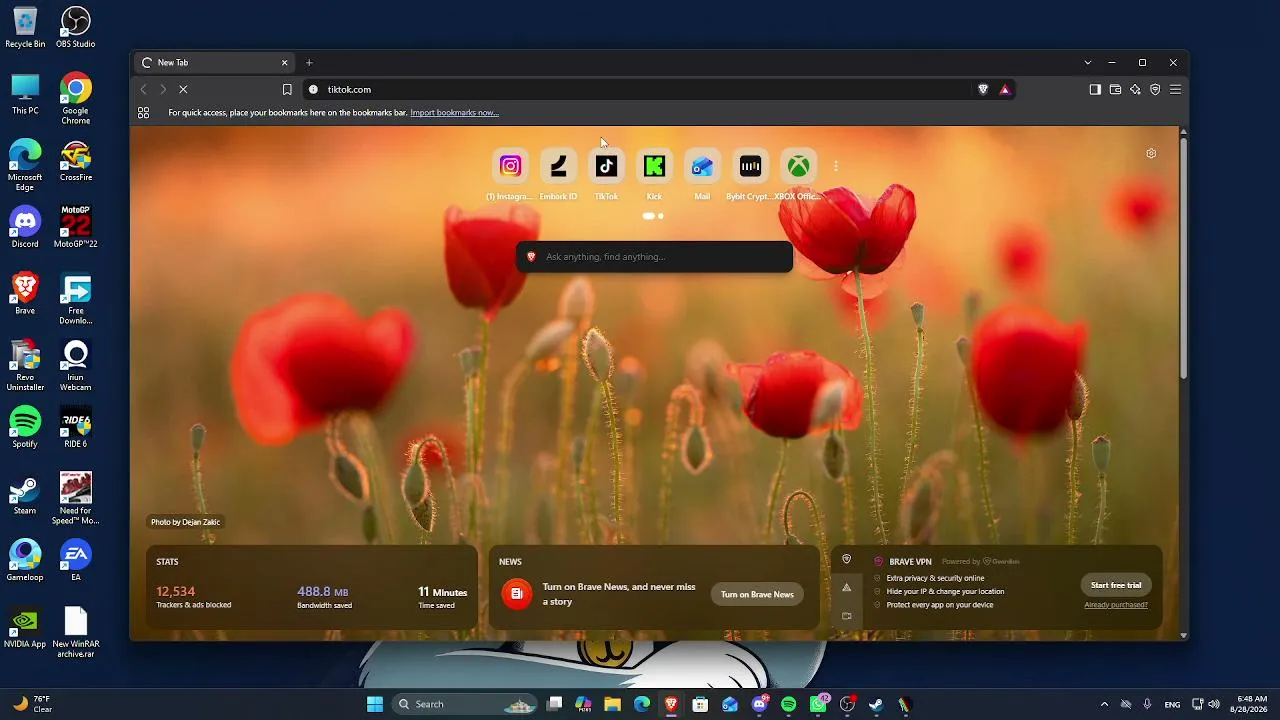Click the 12,534 trackers & ads blocked stat

pyautogui.click(x=193, y=597)
